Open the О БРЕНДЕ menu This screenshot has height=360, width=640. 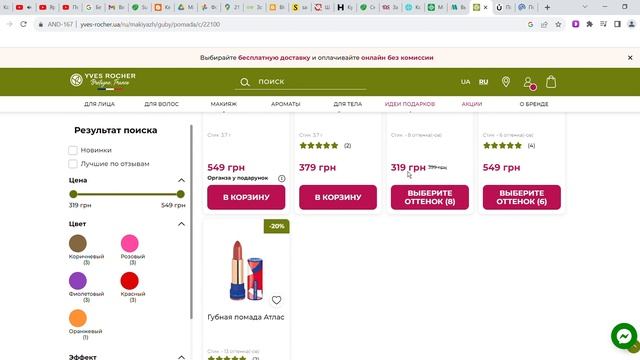[x=534, y=104]
